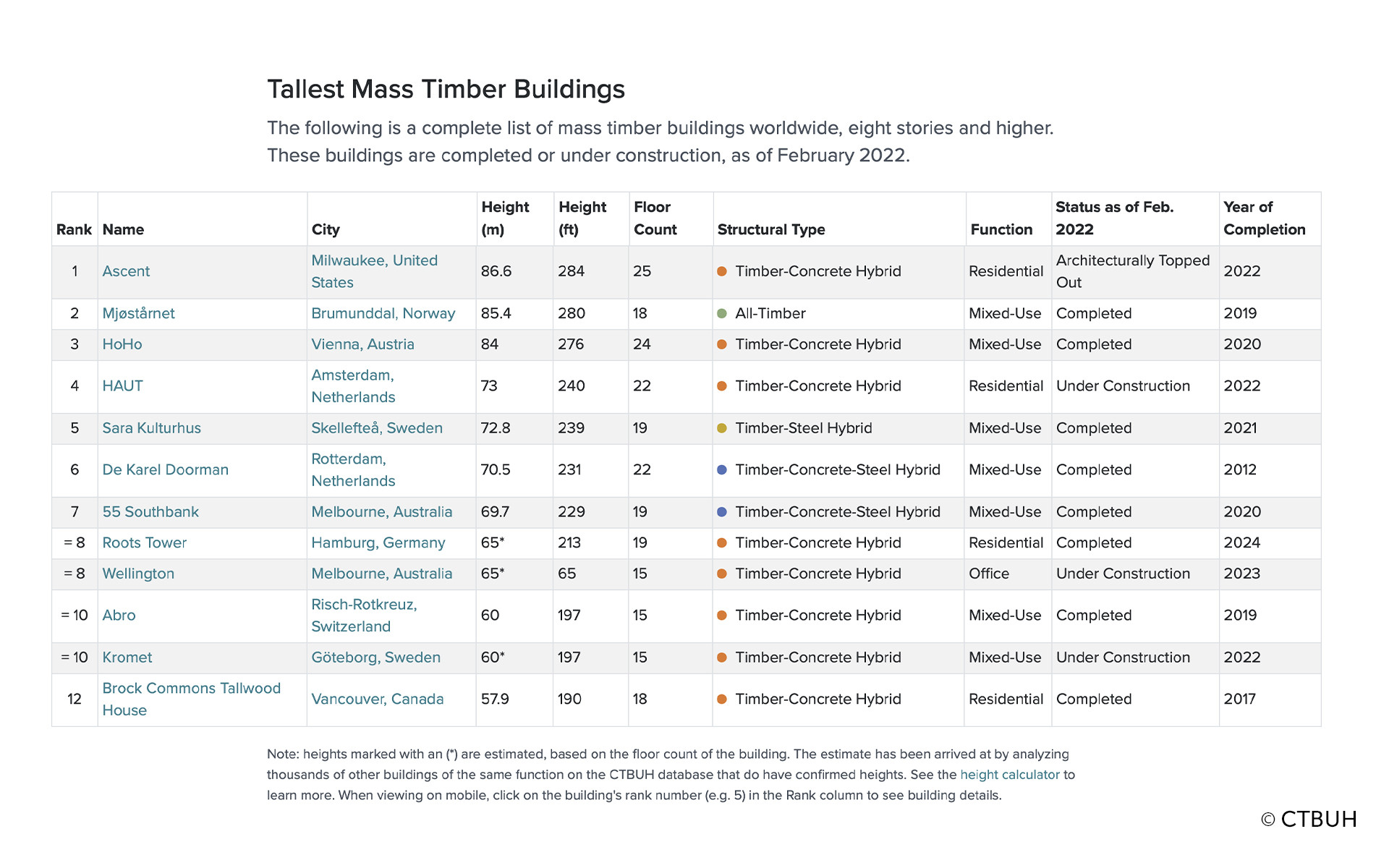Click rank number 5 in Rank column
The image size is (1389, 868).
coord(75,428)
